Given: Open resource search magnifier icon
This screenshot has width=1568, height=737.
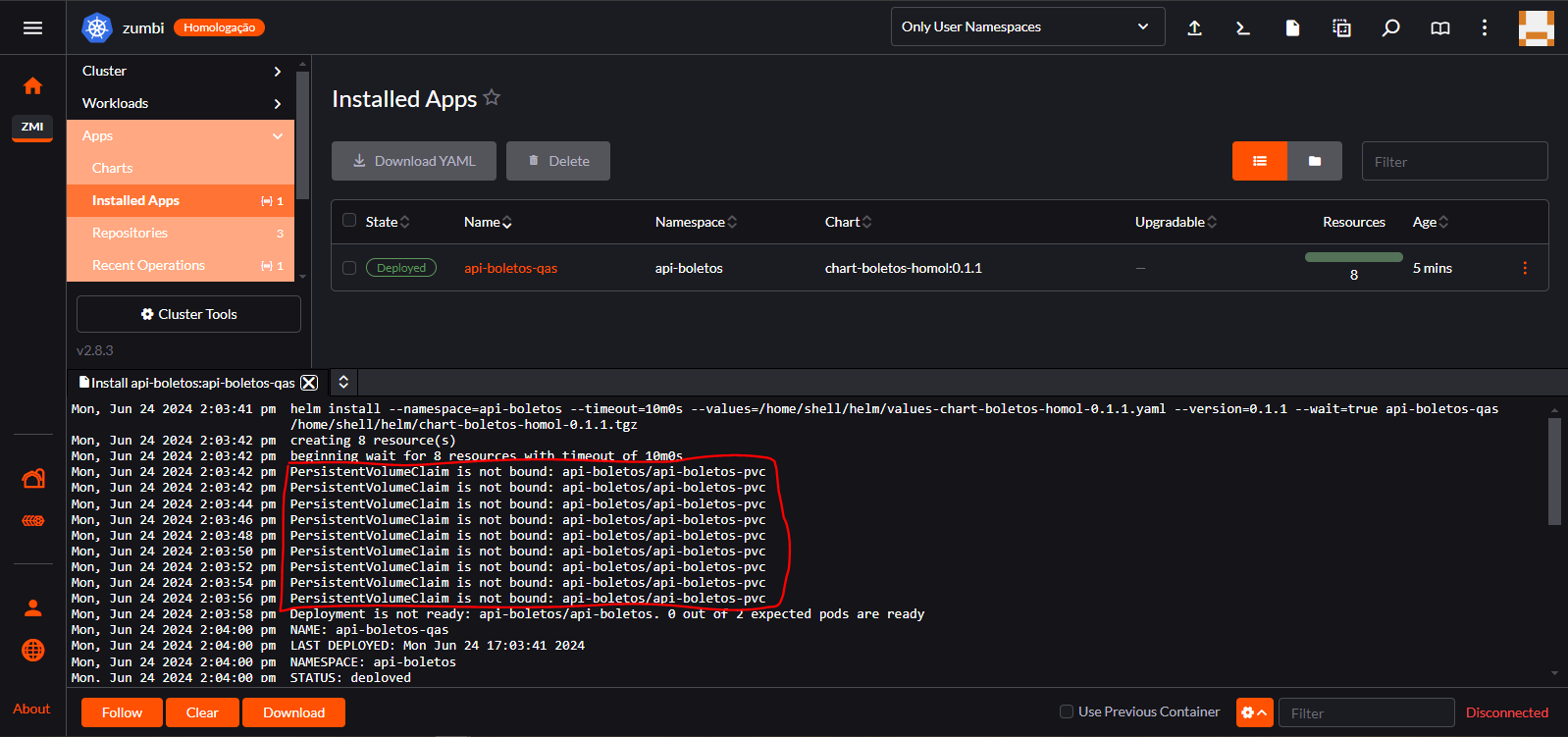Looking at the screenshot, I should tap(1390, 27).
